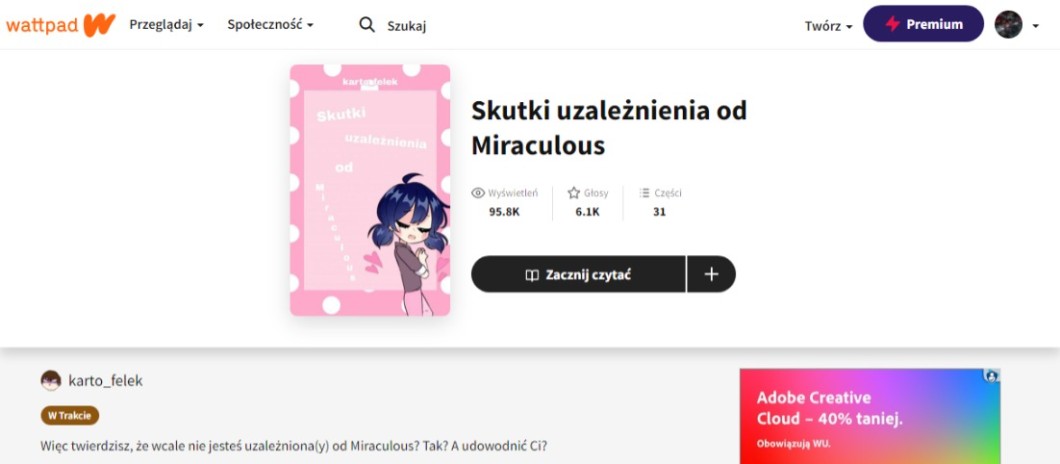Click karto_felek's small author avatar
Image resolution: width=1060 pixels, height=464 pixels.
51,381
